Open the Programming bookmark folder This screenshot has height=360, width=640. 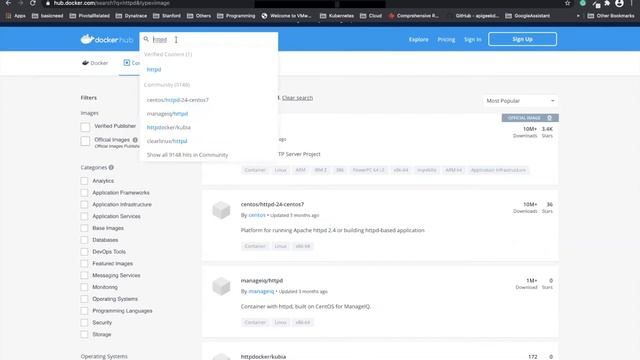[x=236, y=16]
